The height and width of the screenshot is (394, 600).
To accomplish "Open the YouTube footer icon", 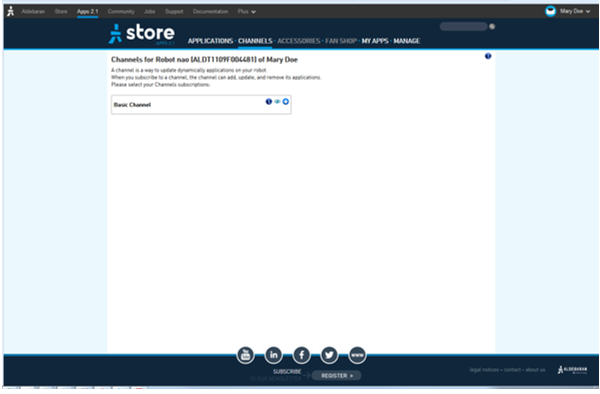I will click(246, 355).
